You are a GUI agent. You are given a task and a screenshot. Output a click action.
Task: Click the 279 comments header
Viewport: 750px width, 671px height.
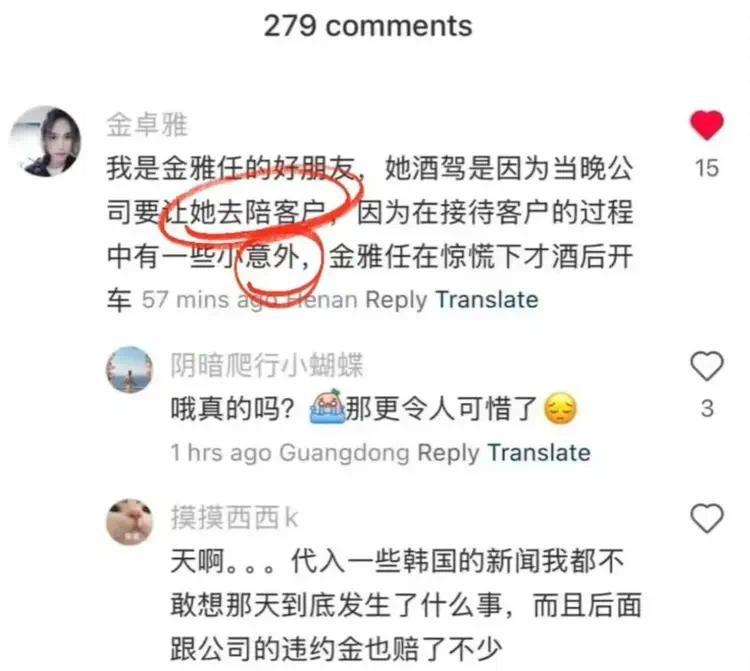(368, 25)
